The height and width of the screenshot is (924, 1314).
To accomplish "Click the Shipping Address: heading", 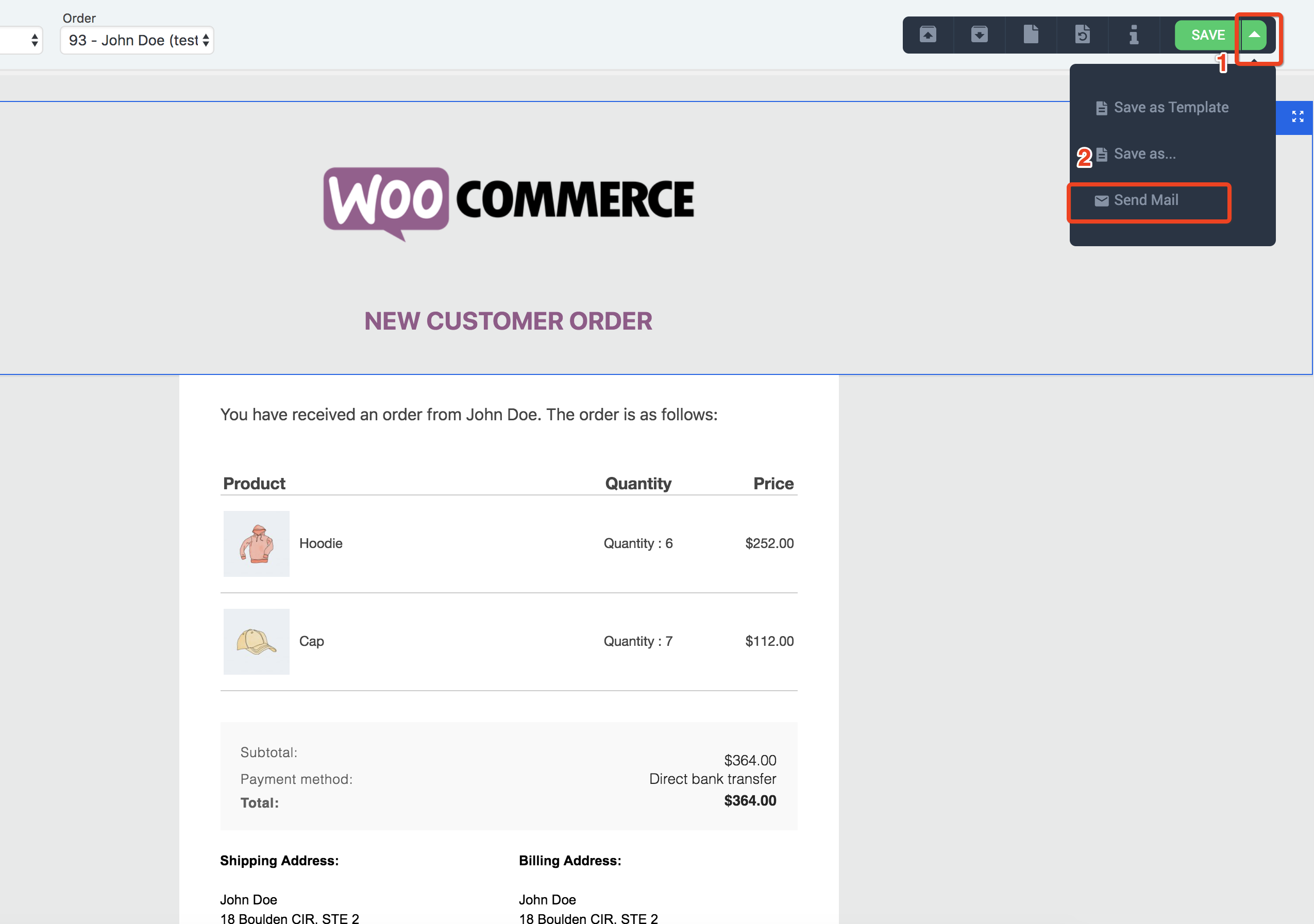I will [x=279, y=861].
